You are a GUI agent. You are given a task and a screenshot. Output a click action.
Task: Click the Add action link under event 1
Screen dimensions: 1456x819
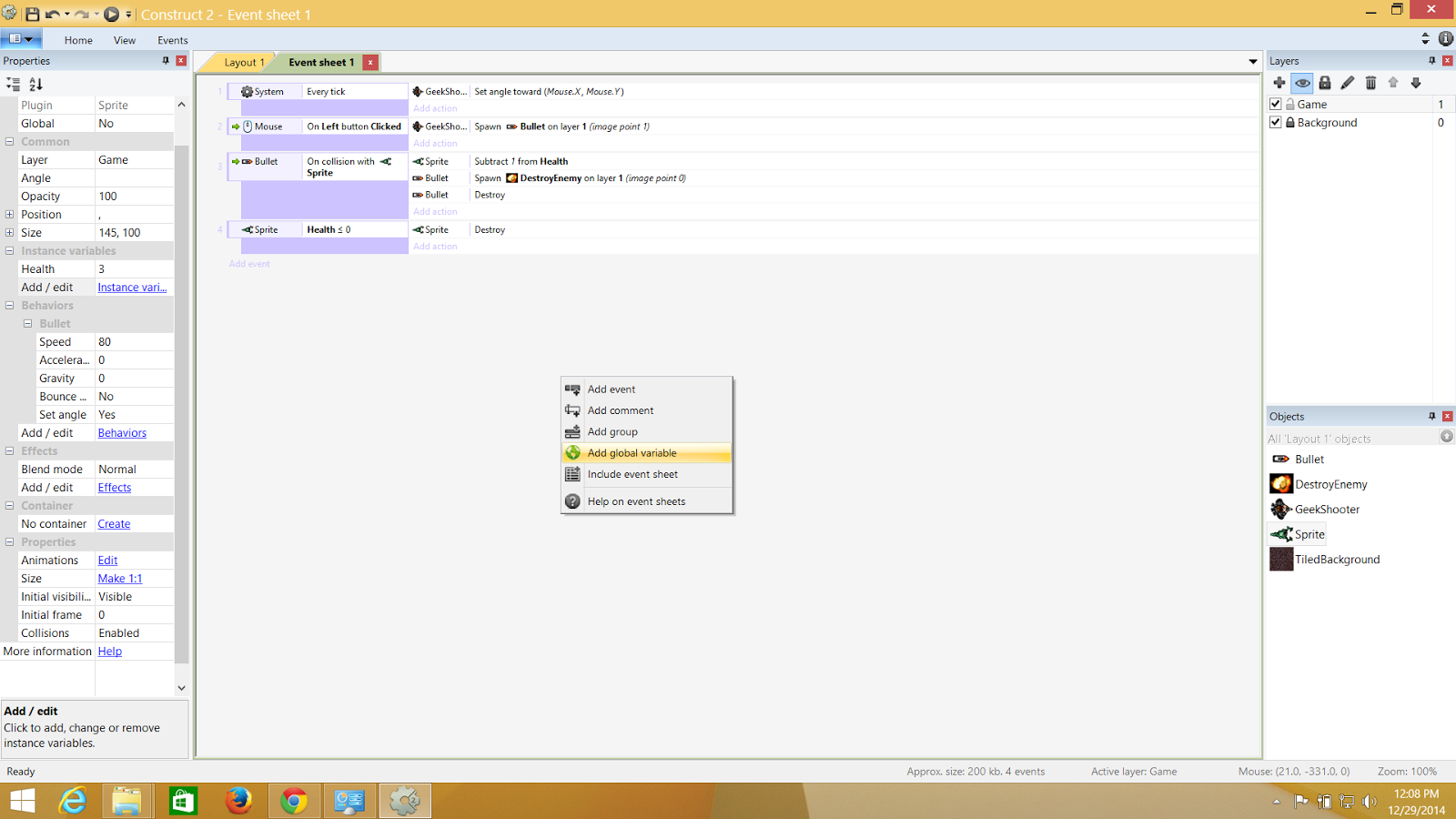(435, 108)
